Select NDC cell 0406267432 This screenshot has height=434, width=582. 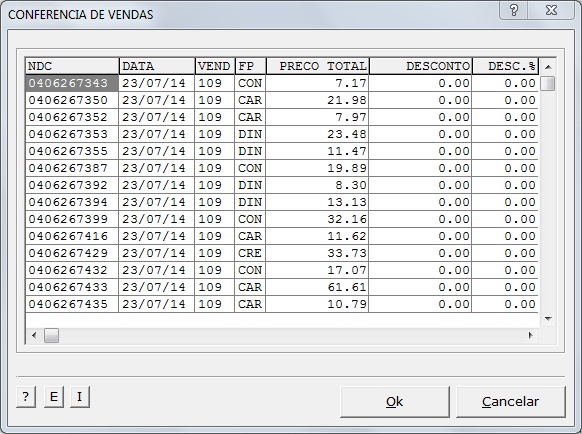[x=72, y=270]
